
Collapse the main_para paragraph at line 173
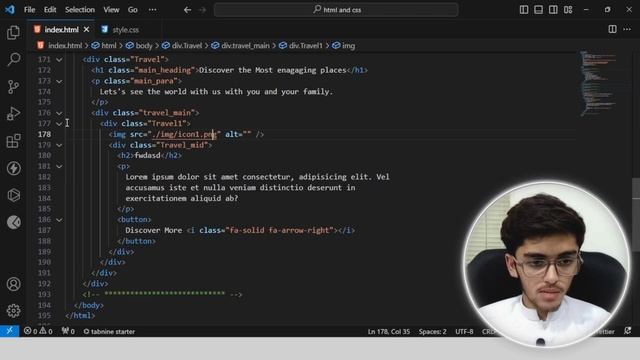[59, 81]
